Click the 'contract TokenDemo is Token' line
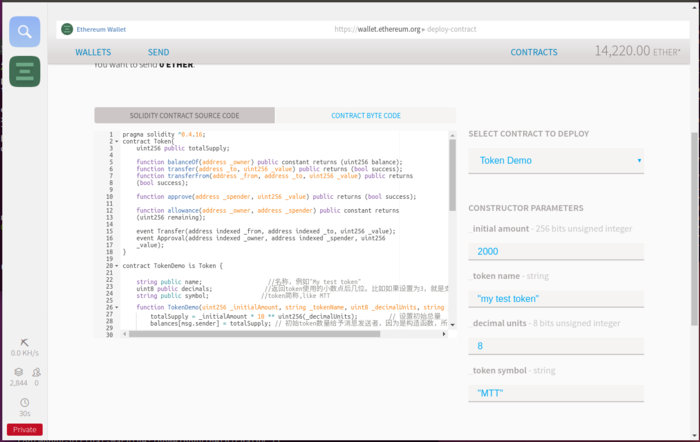 [172, 266]
